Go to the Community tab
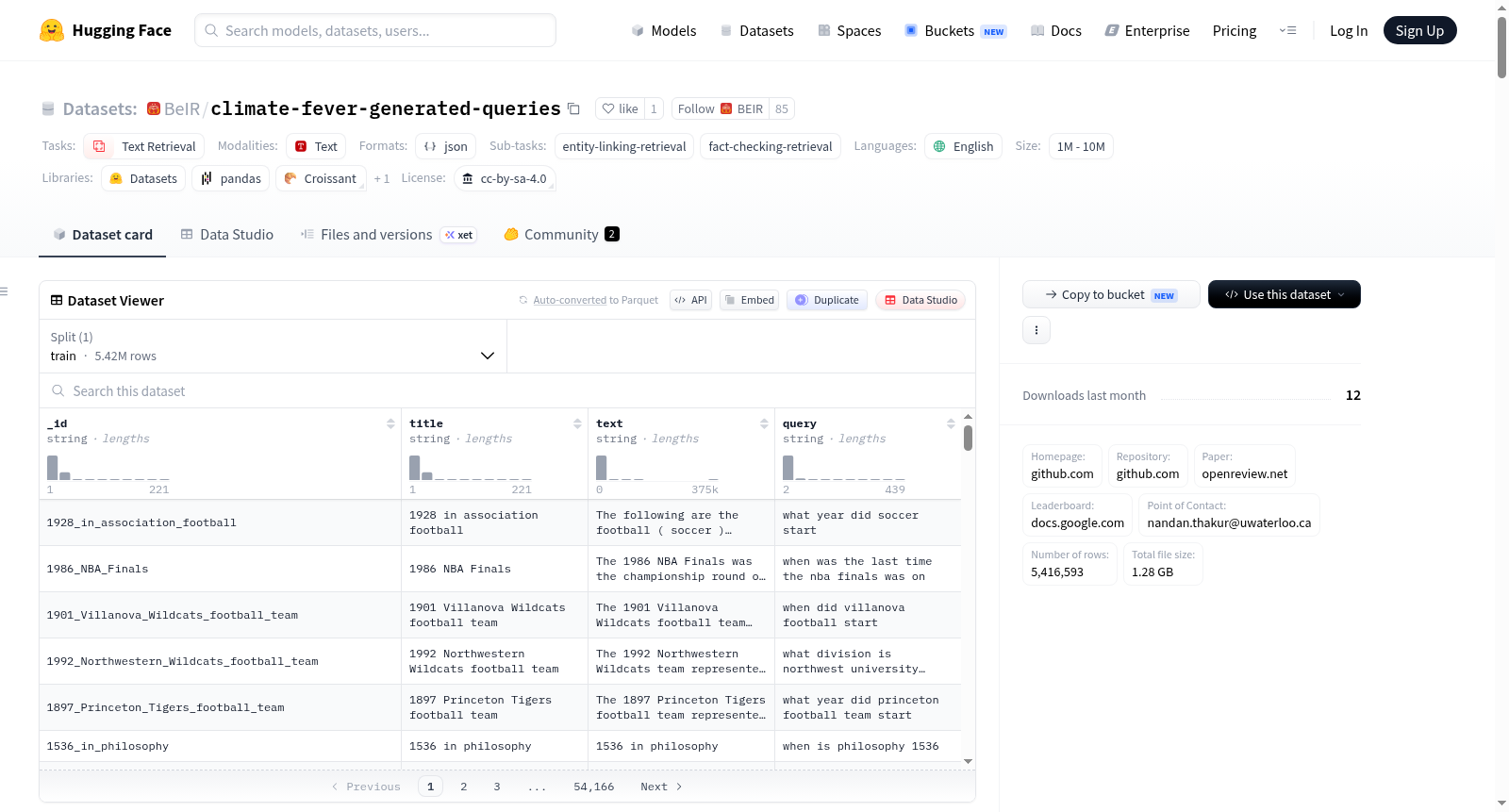Image resolution: width=1509 pixels, height=812 pixels. [x=561, y=235]
